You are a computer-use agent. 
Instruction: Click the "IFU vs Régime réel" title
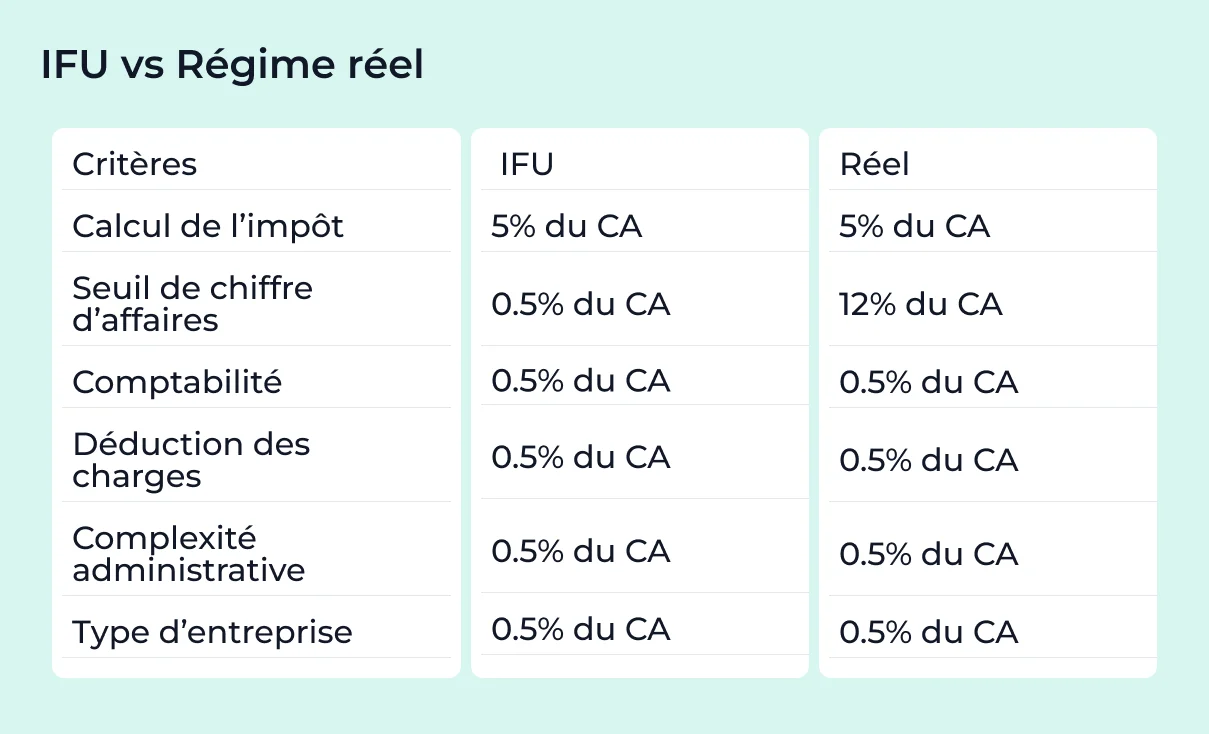(x=232, y=66)
